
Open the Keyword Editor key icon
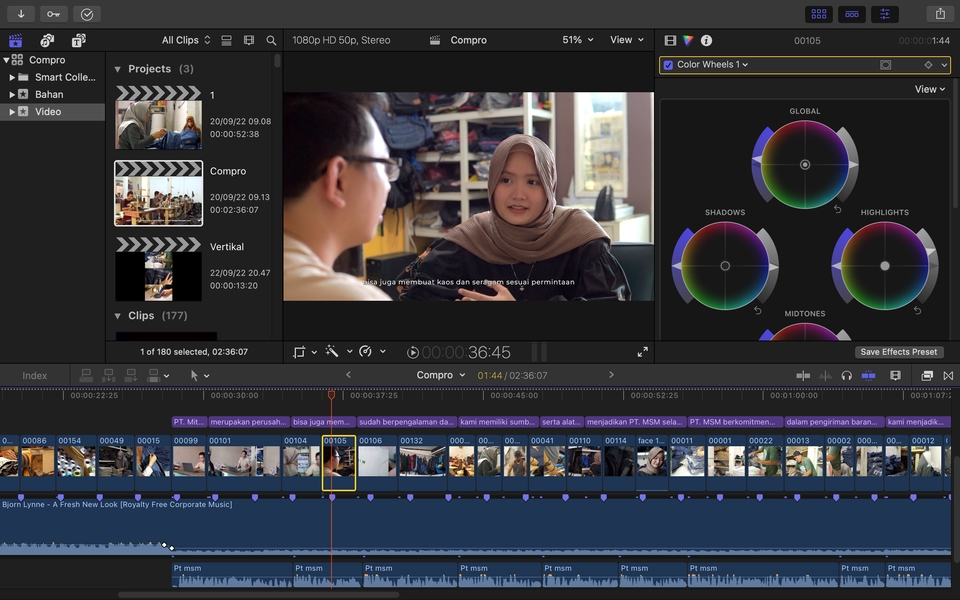pos(54,14)
